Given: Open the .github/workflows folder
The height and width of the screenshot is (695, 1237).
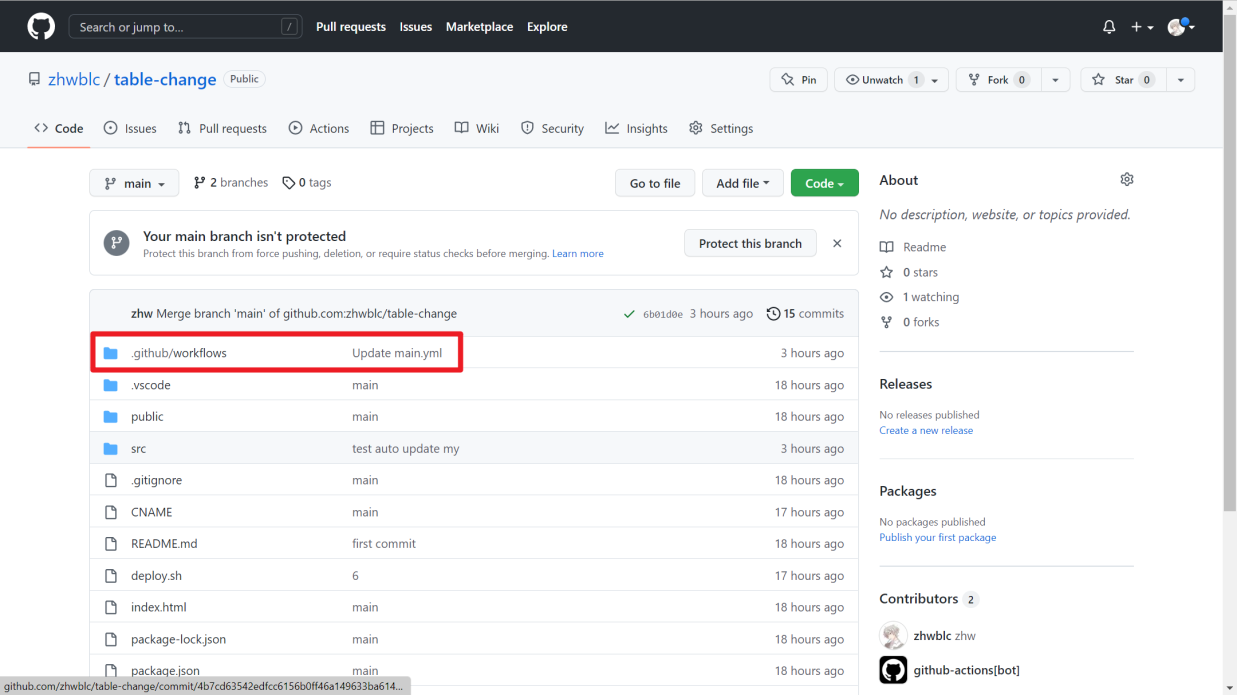Looking at the screenshot, I should pyautogui.click(x=179, y=353).
